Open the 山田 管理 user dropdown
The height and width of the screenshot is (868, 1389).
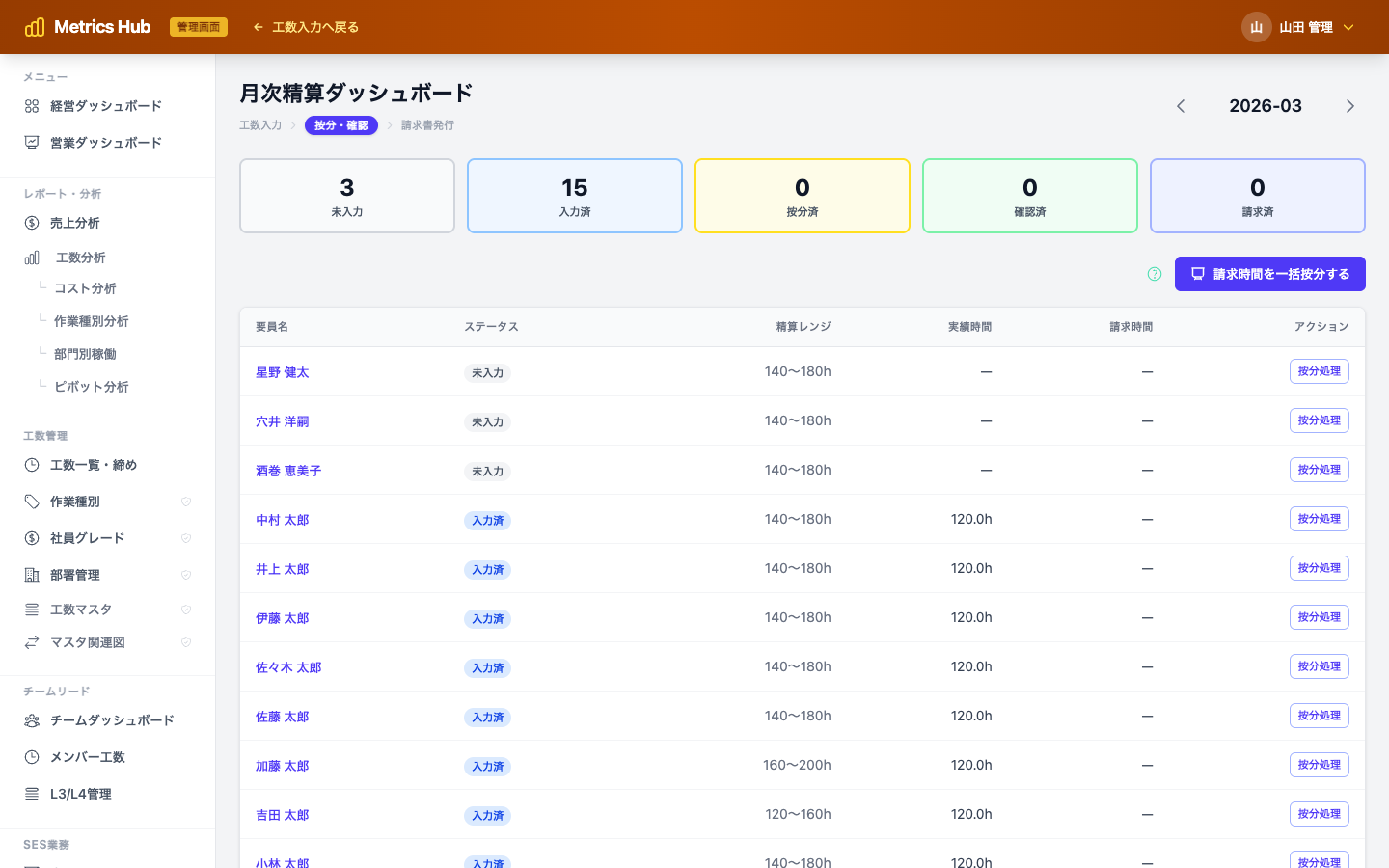1298,27
